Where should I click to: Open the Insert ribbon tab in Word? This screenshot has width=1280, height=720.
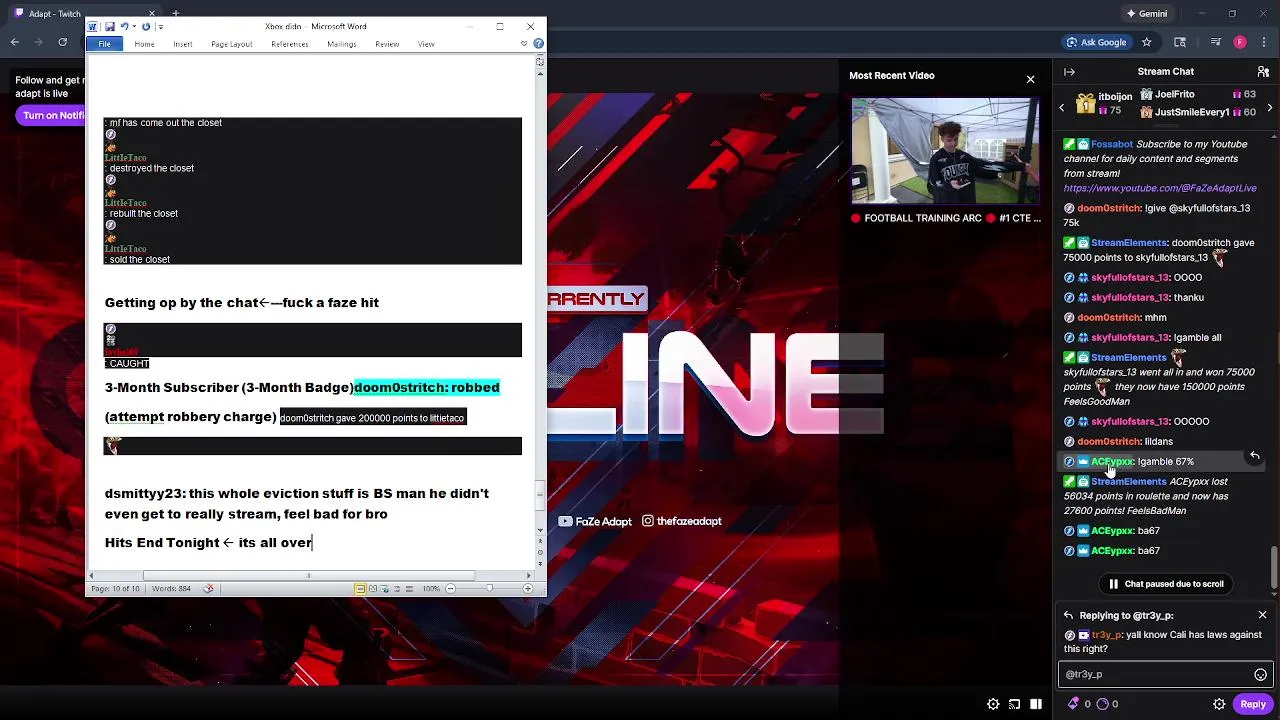click(x=182, y=44)
